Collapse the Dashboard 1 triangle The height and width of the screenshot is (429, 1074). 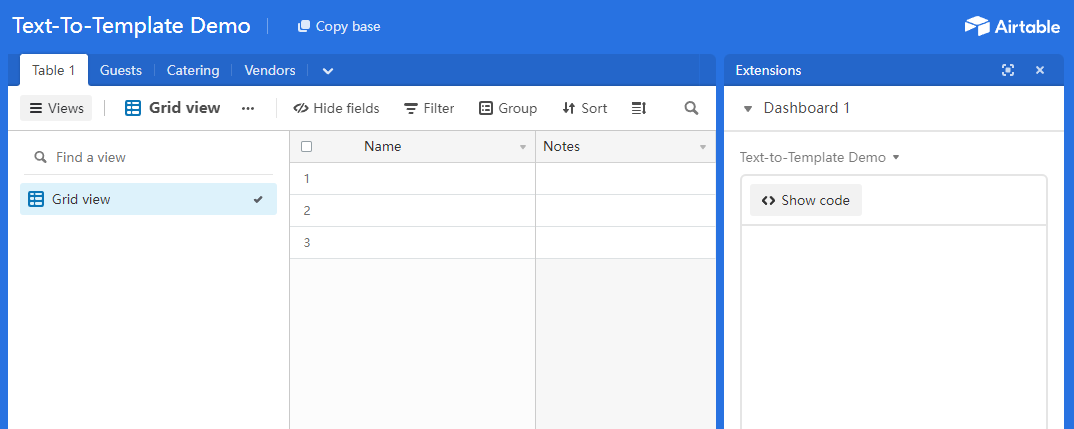click(748, 108)
